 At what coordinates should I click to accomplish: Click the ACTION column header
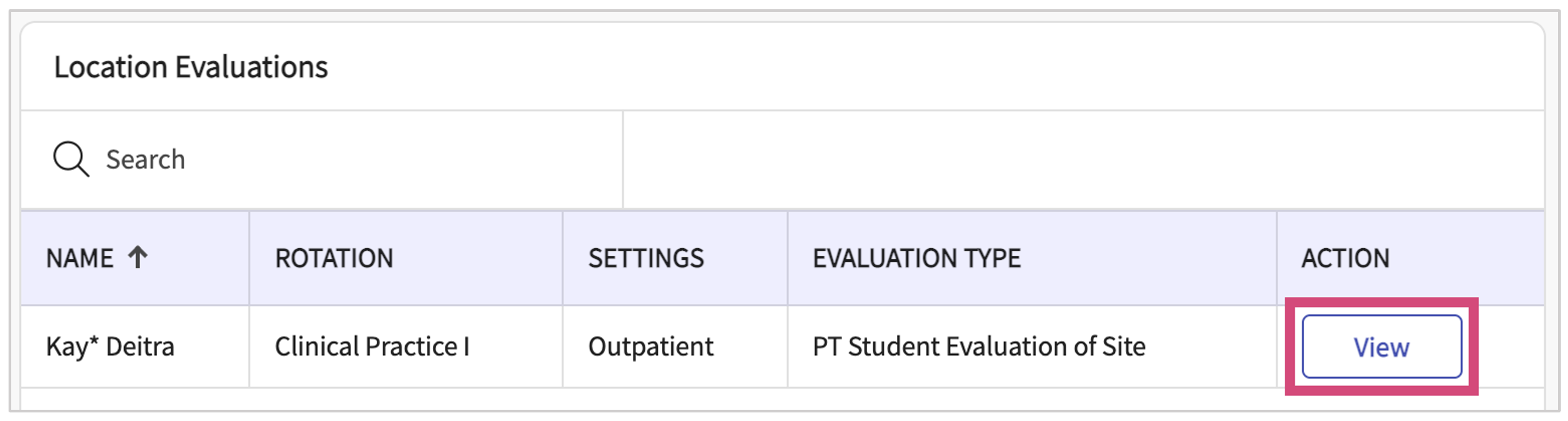pos(1345,258)
